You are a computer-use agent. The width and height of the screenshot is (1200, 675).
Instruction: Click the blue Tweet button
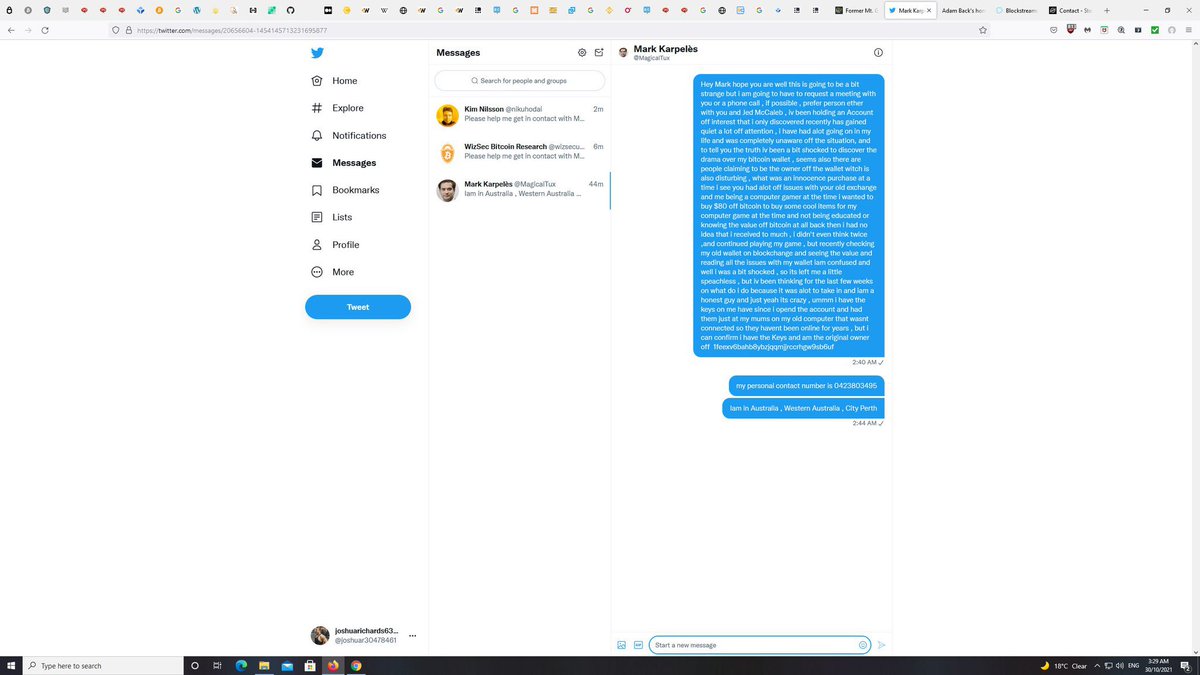(358, 307)
